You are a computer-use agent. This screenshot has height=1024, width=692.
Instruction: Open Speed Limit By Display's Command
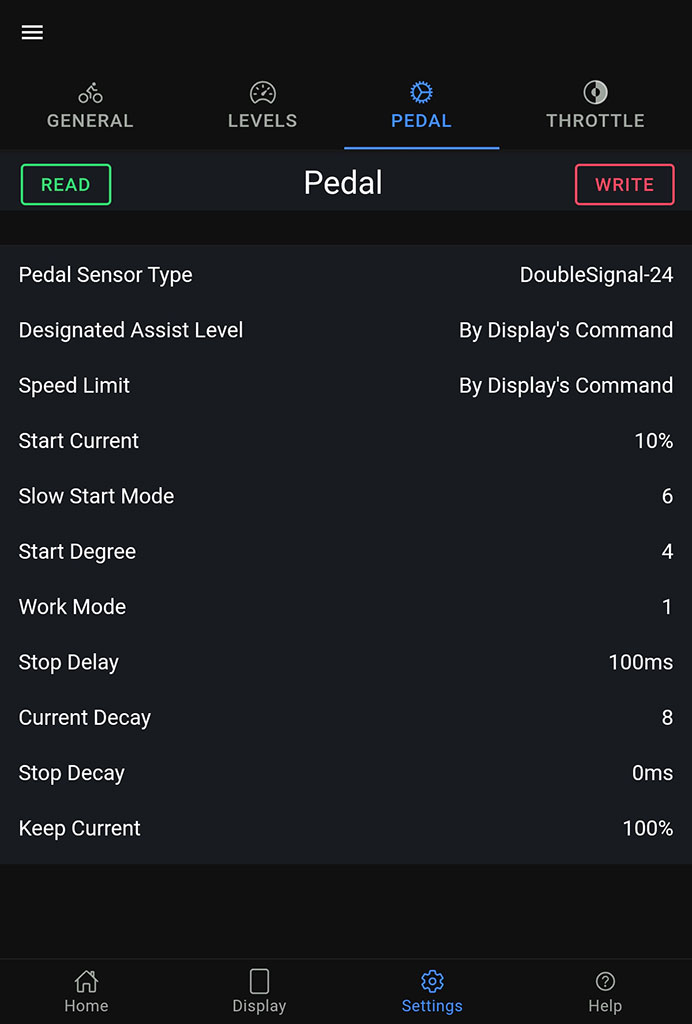coord(565,386)
